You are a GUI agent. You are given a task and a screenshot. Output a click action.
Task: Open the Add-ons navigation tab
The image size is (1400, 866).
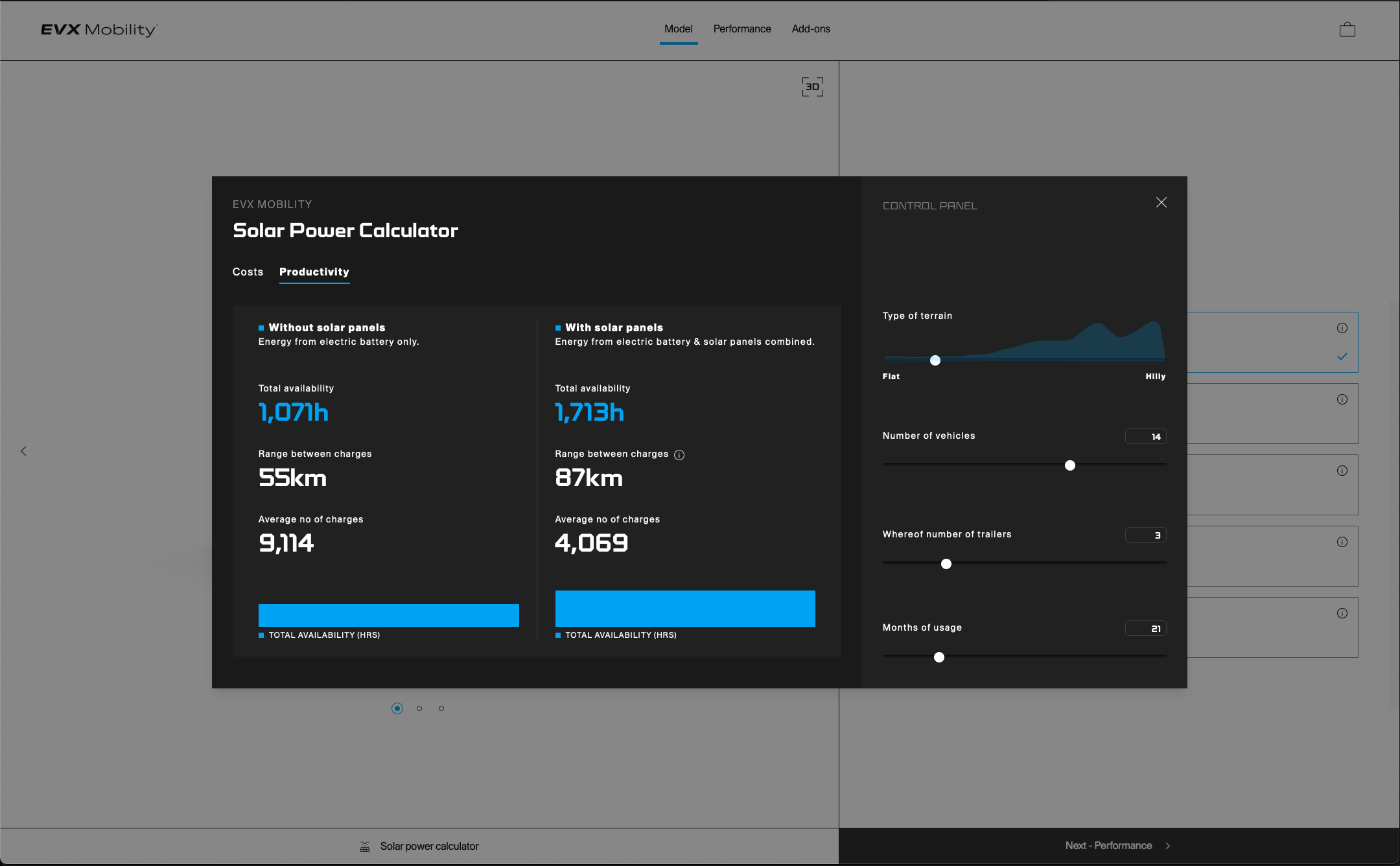(811, 29)
